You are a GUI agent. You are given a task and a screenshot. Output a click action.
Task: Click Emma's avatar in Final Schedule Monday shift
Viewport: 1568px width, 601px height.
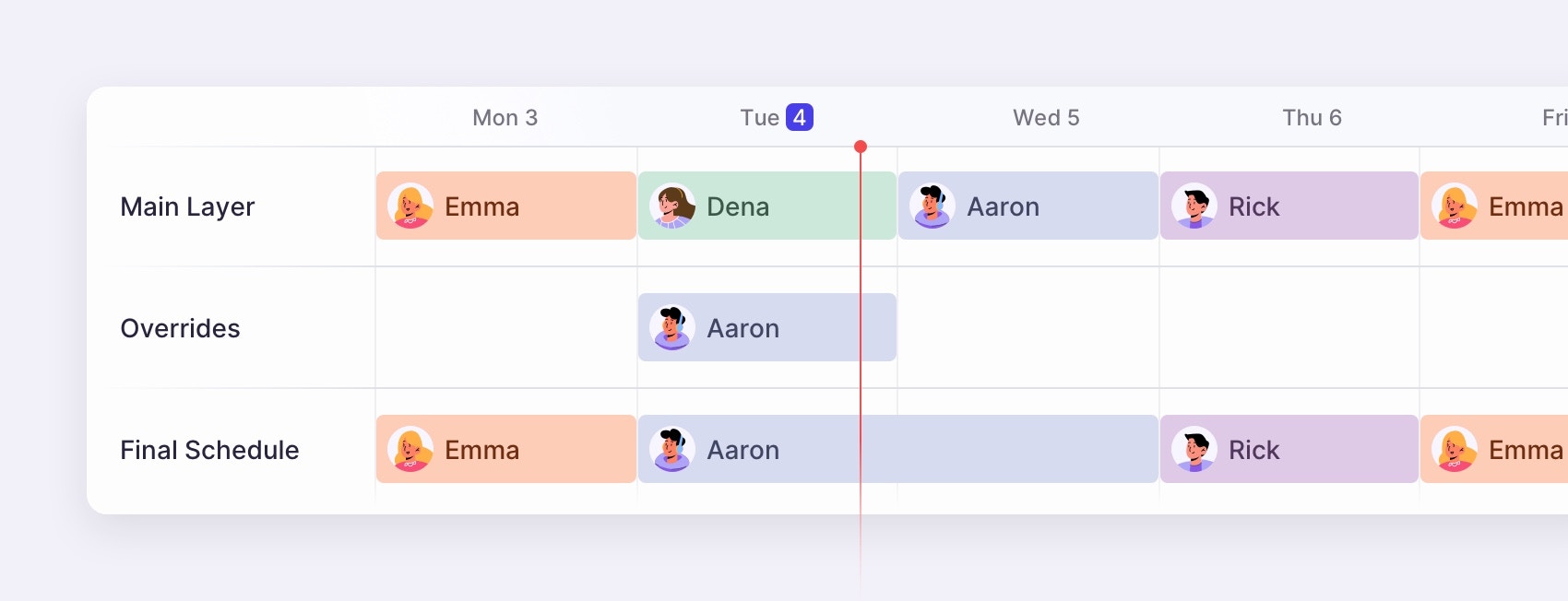tap(410, 449)
